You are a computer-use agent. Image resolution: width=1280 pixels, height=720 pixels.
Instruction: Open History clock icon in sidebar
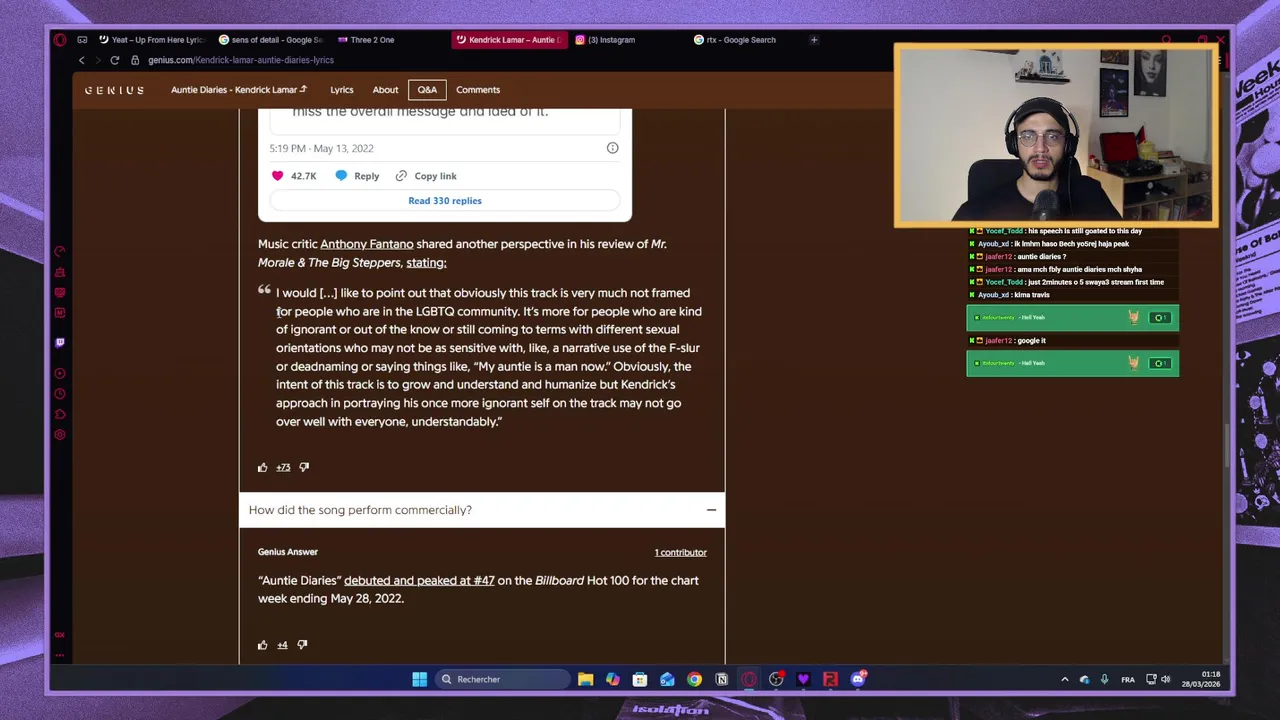tap(60, 394)
